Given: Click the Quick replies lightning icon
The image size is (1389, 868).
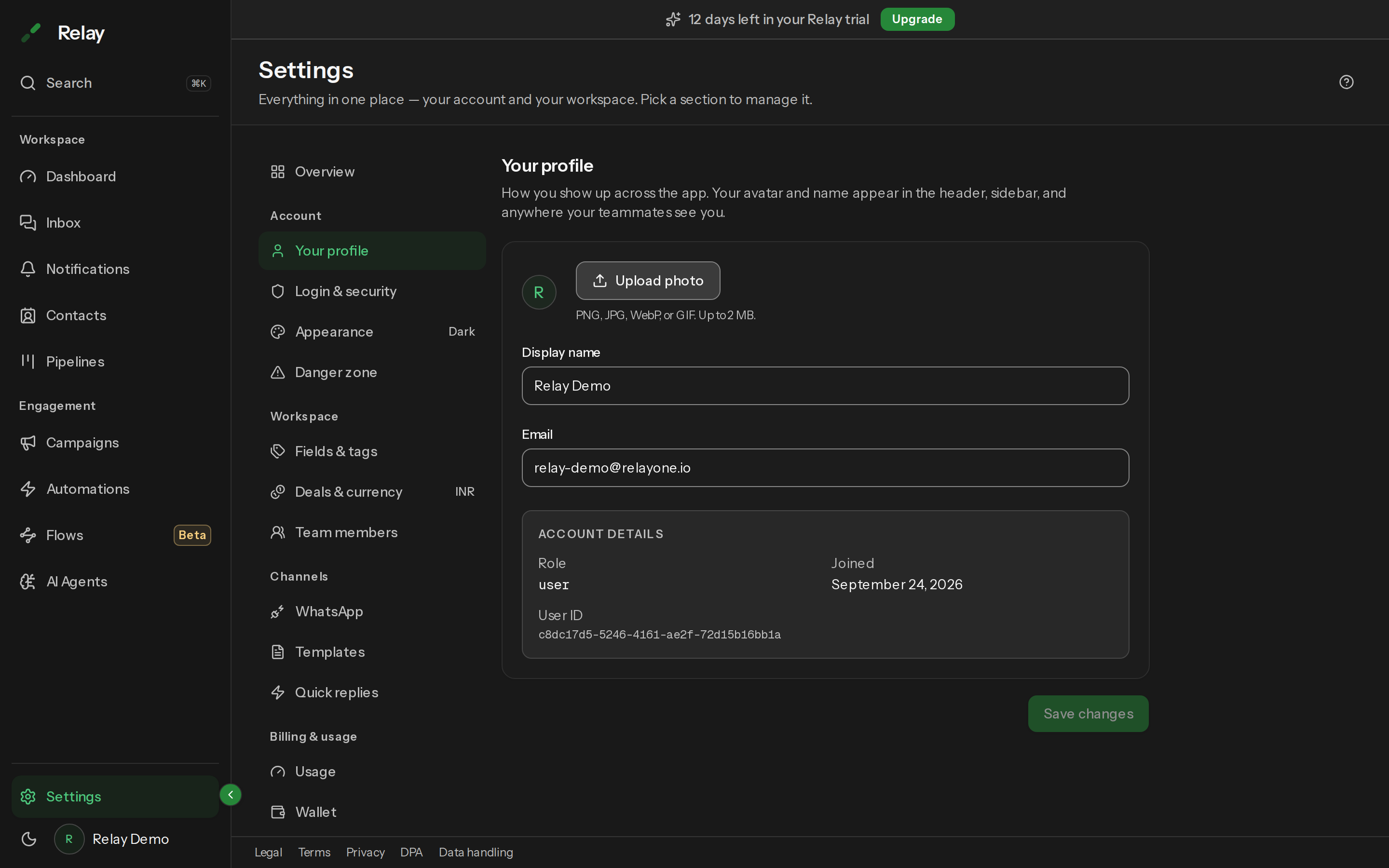Looking at the screenshot, I should [278, 693].
